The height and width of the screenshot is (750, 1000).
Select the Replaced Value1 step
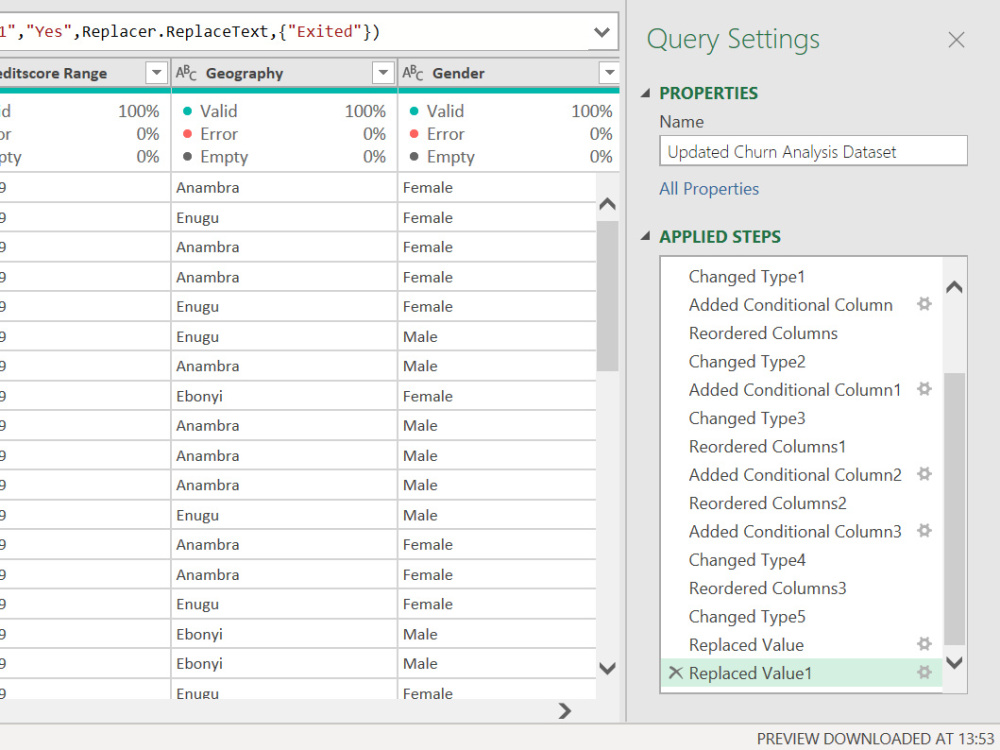point(801,673)
